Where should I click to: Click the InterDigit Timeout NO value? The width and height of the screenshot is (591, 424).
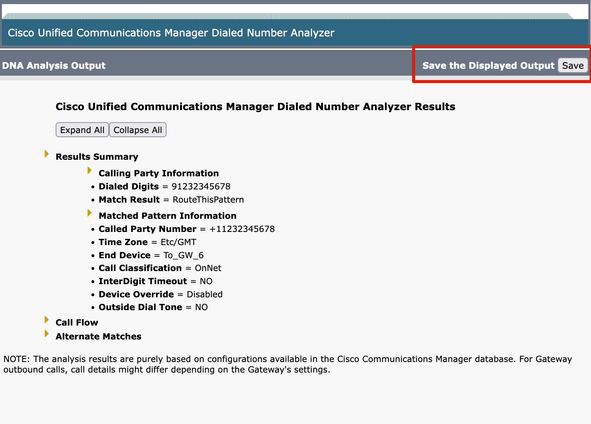[206, 282]
